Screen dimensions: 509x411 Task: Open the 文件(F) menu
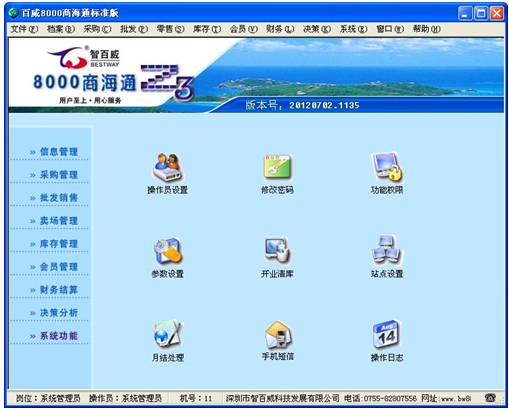24,29
